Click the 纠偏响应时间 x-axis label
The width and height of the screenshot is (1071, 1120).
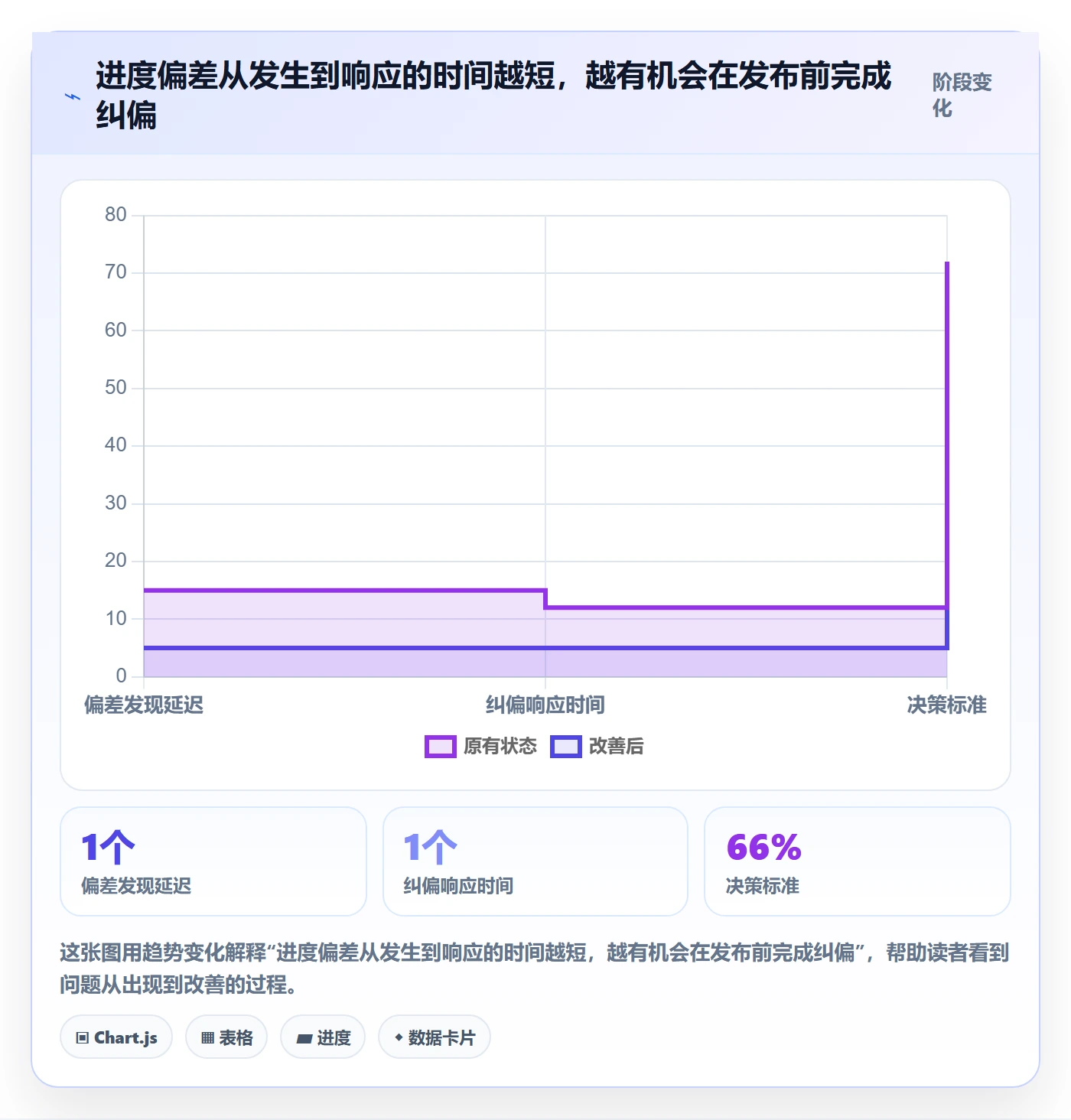tap(545, 705)
